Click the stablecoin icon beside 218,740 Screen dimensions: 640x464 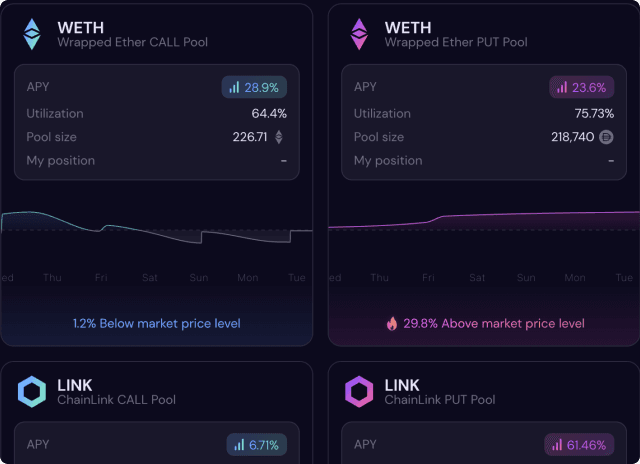click(x=606, y=137)
